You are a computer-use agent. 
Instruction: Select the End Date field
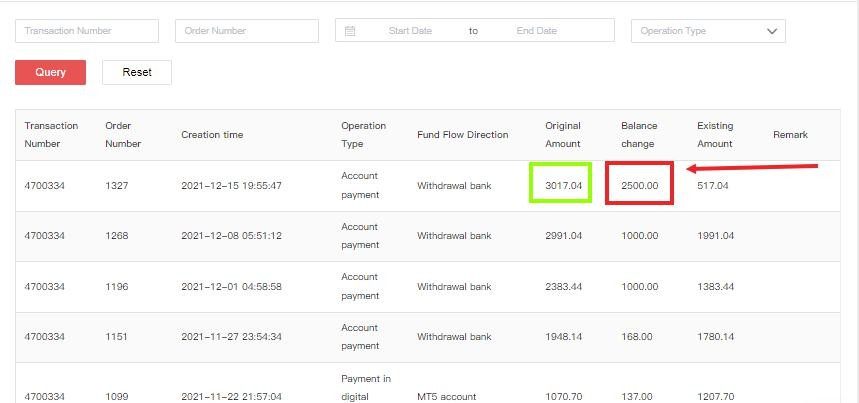537,31
